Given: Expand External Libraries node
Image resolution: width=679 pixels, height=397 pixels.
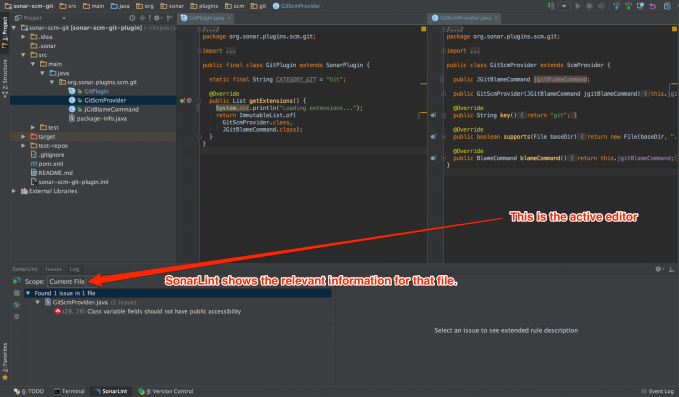Looking at the screenshot, I should coord(14,191).
